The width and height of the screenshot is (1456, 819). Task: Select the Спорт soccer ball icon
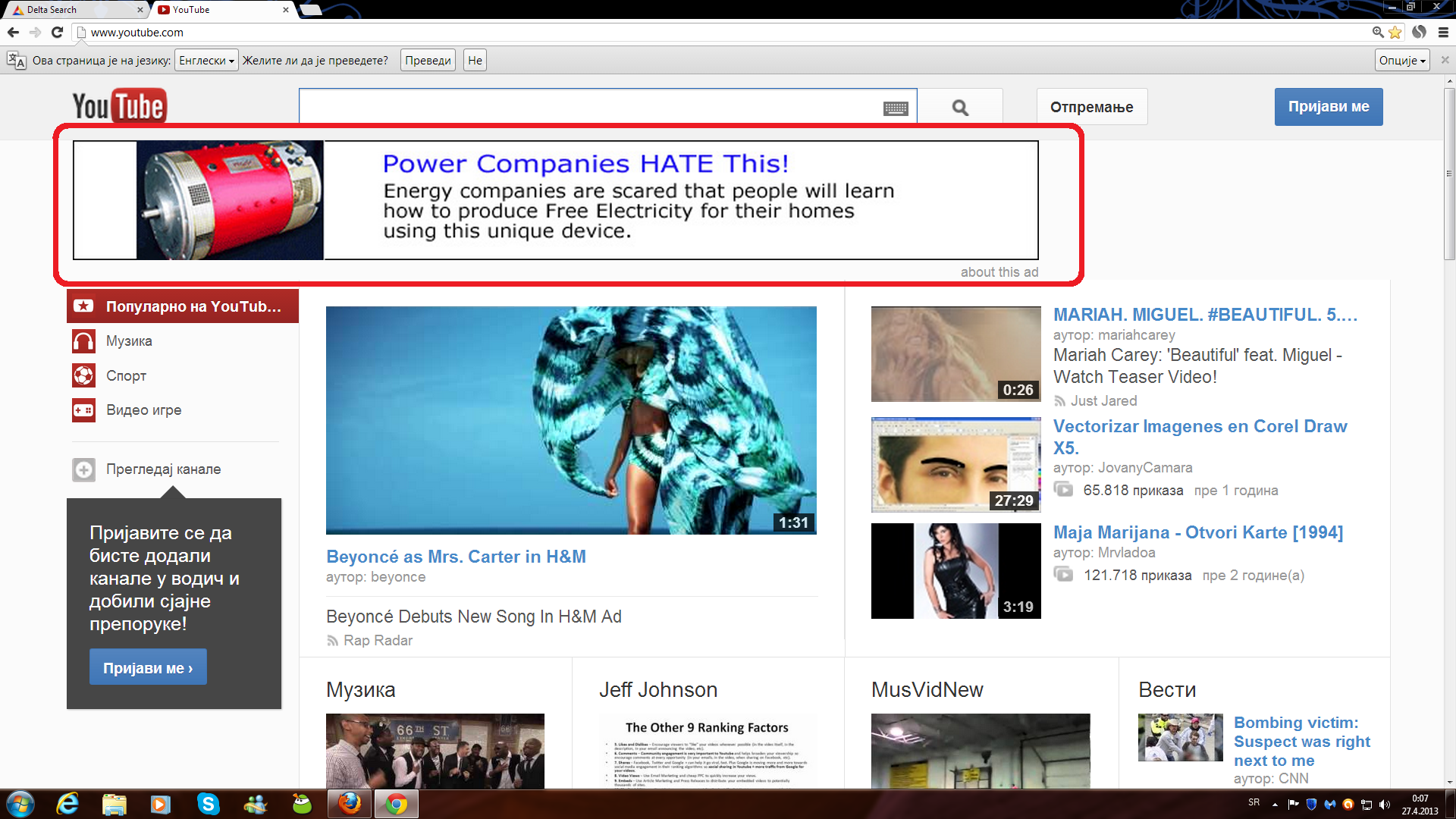pyautogui.click(x=83, y=375)
